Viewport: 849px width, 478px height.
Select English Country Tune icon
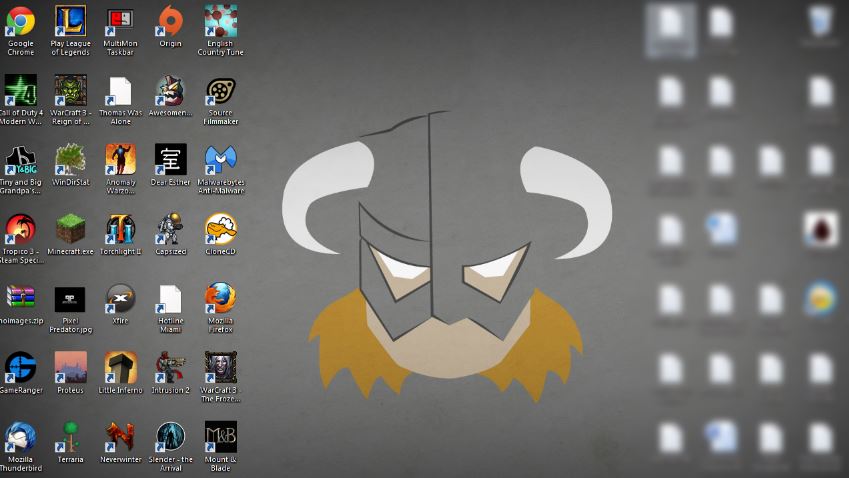[220, 21]
